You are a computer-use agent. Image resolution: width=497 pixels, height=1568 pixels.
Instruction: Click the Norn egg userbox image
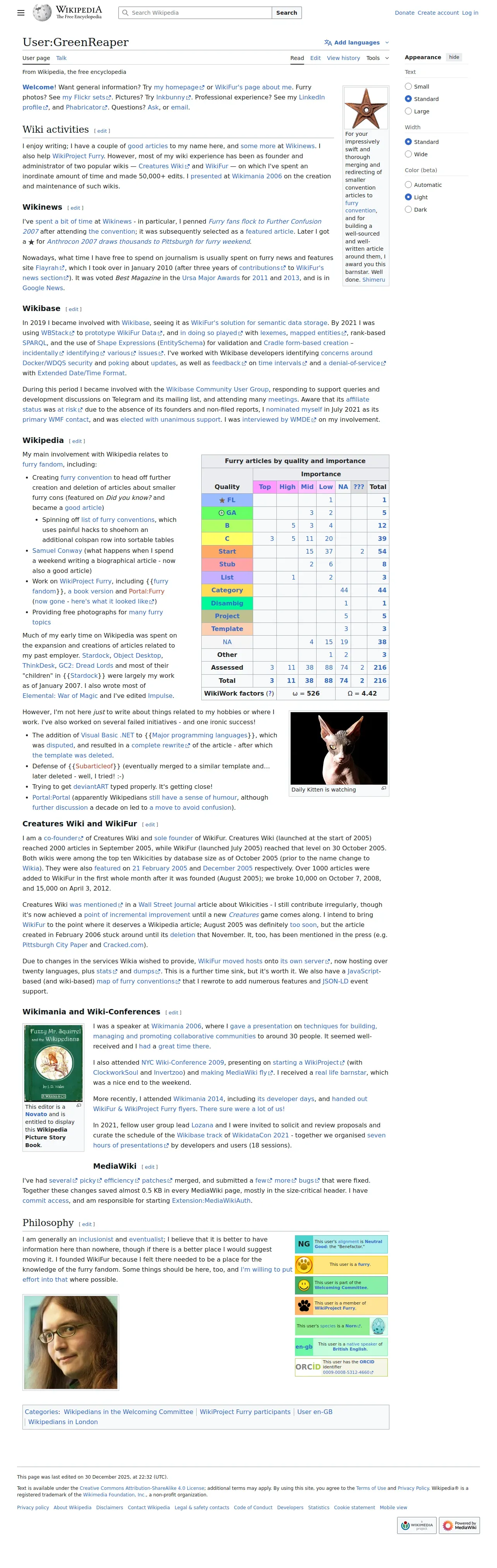point(378,1326)
